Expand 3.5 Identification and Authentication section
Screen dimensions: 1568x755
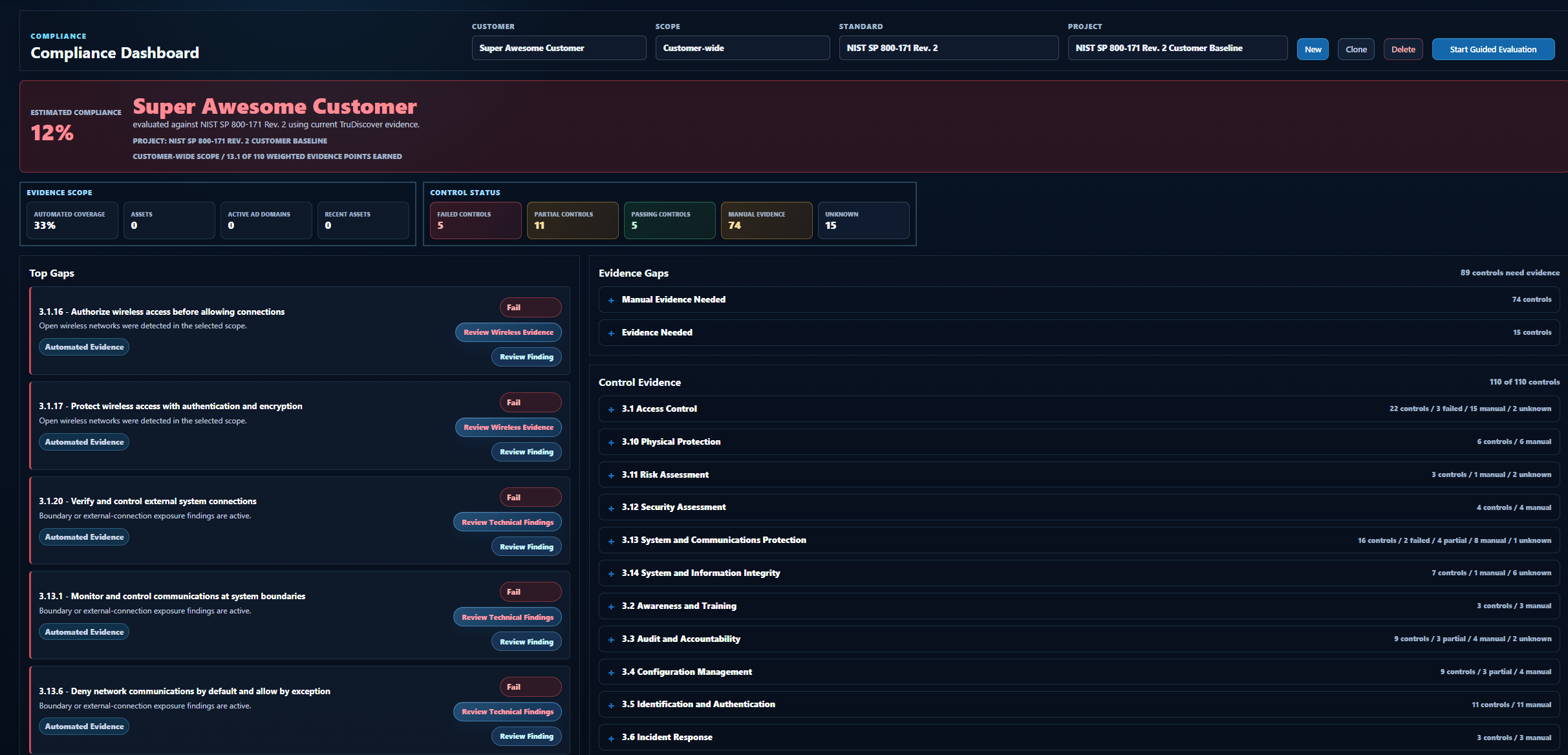[1079, 705]
